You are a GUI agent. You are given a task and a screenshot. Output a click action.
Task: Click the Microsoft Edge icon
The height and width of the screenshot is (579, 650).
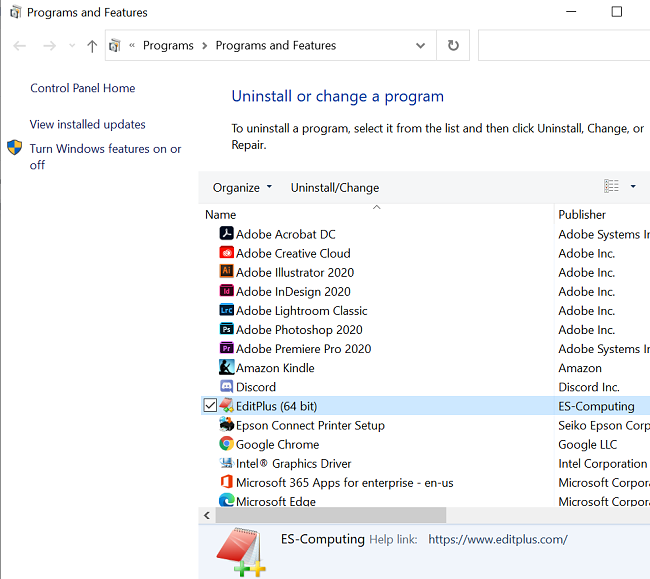226,500
